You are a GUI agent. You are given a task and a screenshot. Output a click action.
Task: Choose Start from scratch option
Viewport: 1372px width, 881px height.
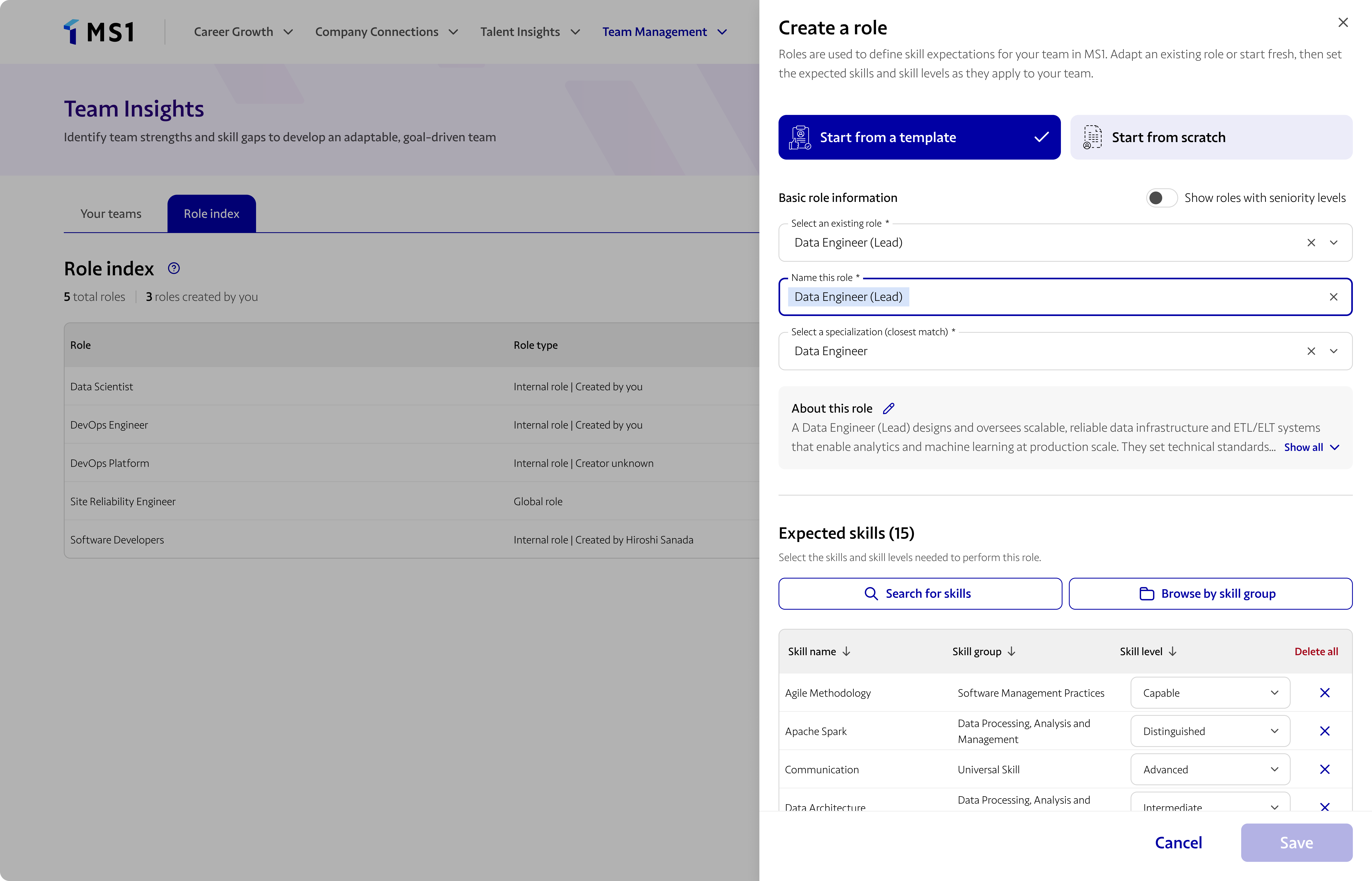pyautogui.click(x=1211, y=137)
